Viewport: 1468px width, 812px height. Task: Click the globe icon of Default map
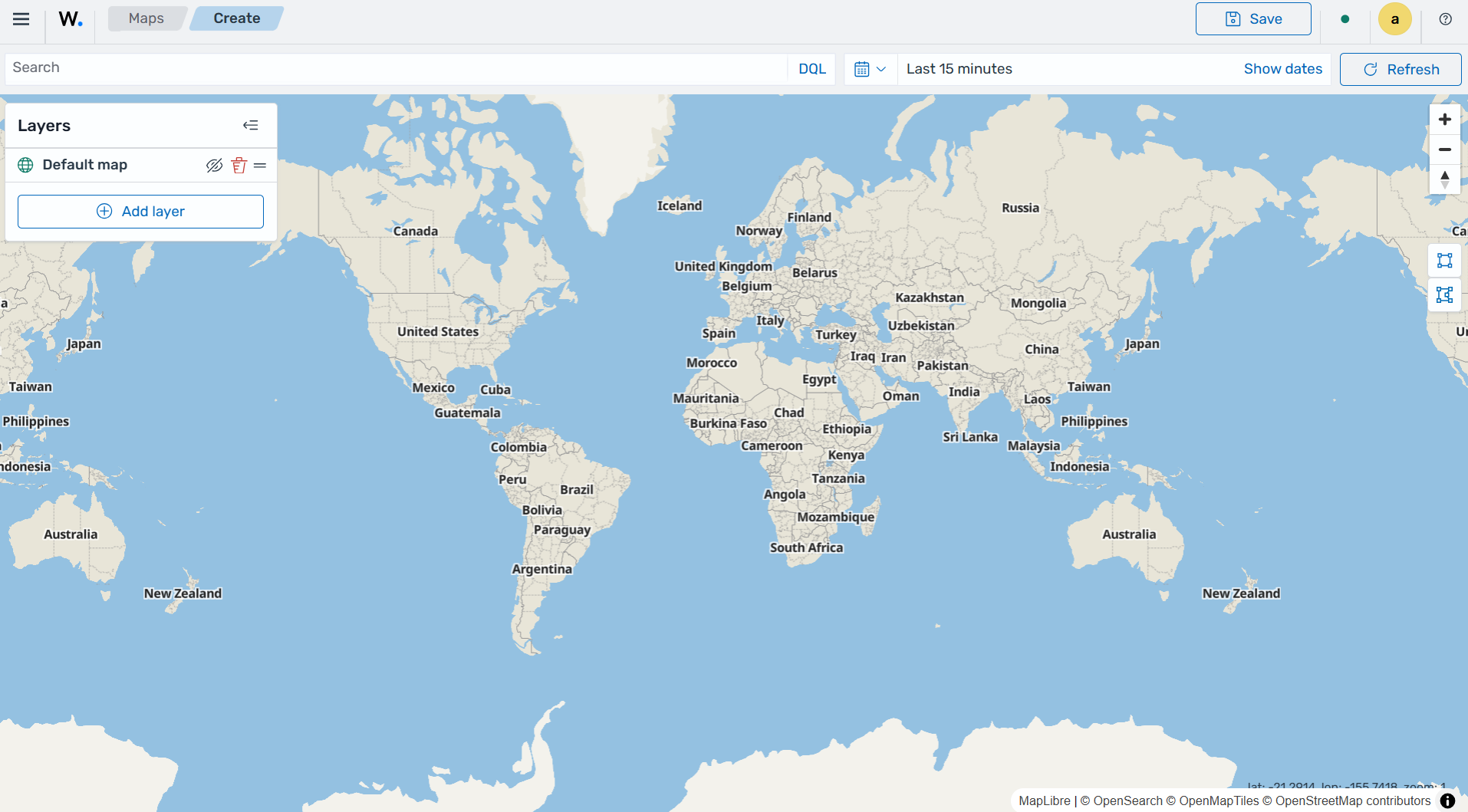click(x=25, y=165)
